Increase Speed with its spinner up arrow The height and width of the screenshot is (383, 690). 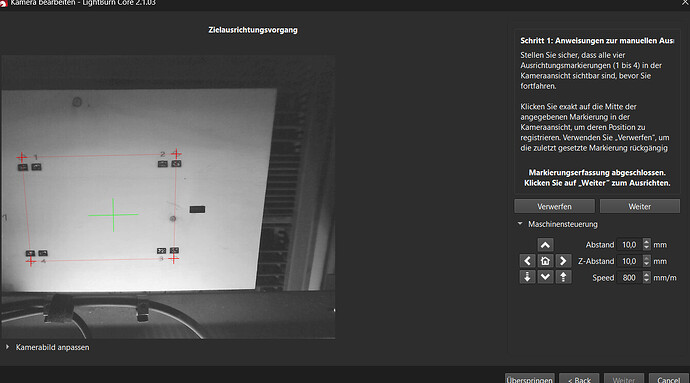[646, 275]
